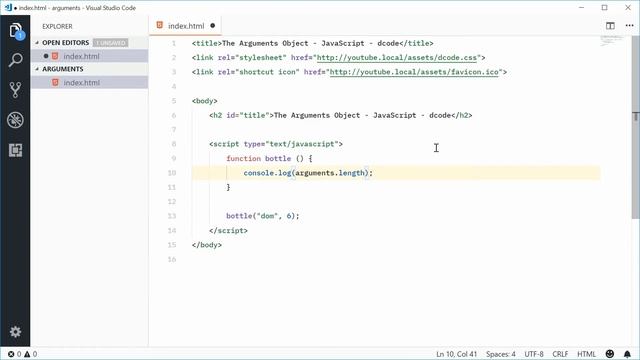Click HTML file icon in index.html tab
This screenshot has height=360, width=640.
tap(160, 25)
